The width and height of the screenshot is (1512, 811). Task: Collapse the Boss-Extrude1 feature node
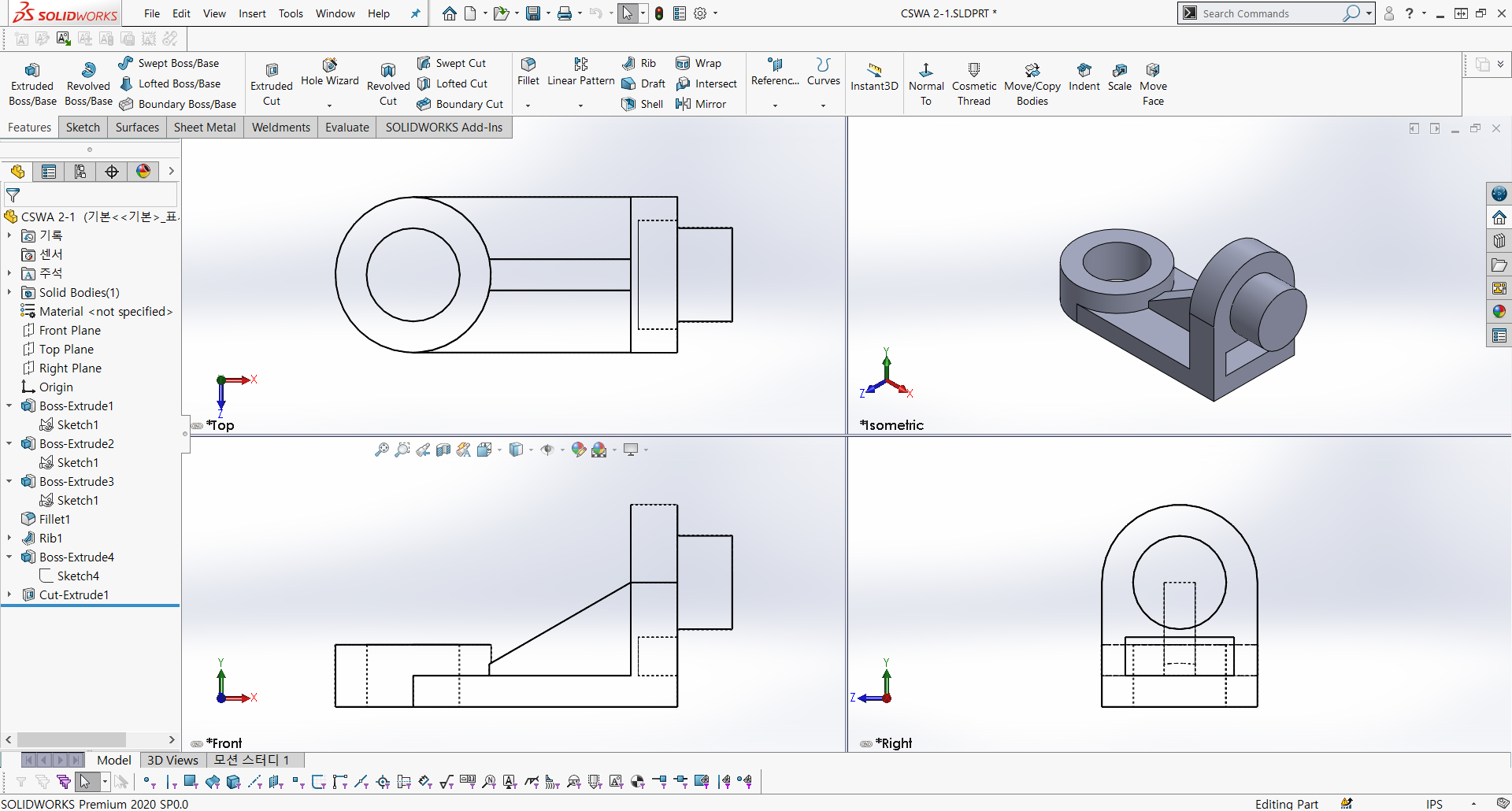9,405
